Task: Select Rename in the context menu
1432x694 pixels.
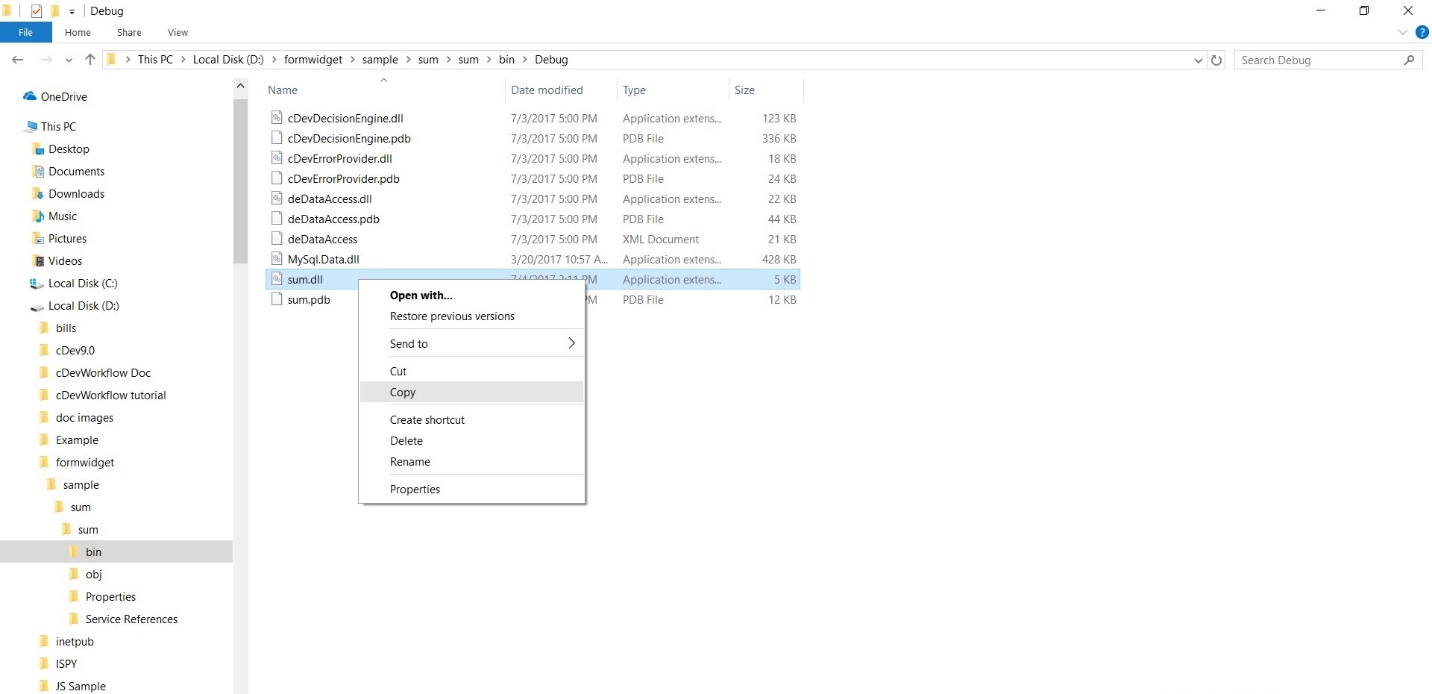Action: (410, 462)
